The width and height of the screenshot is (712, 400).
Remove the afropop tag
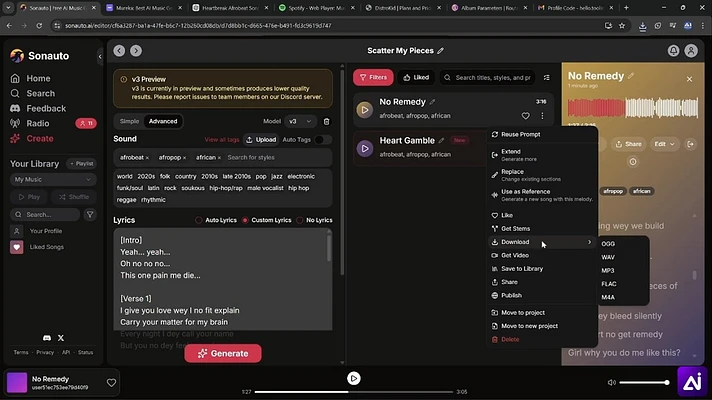point(184,158)
